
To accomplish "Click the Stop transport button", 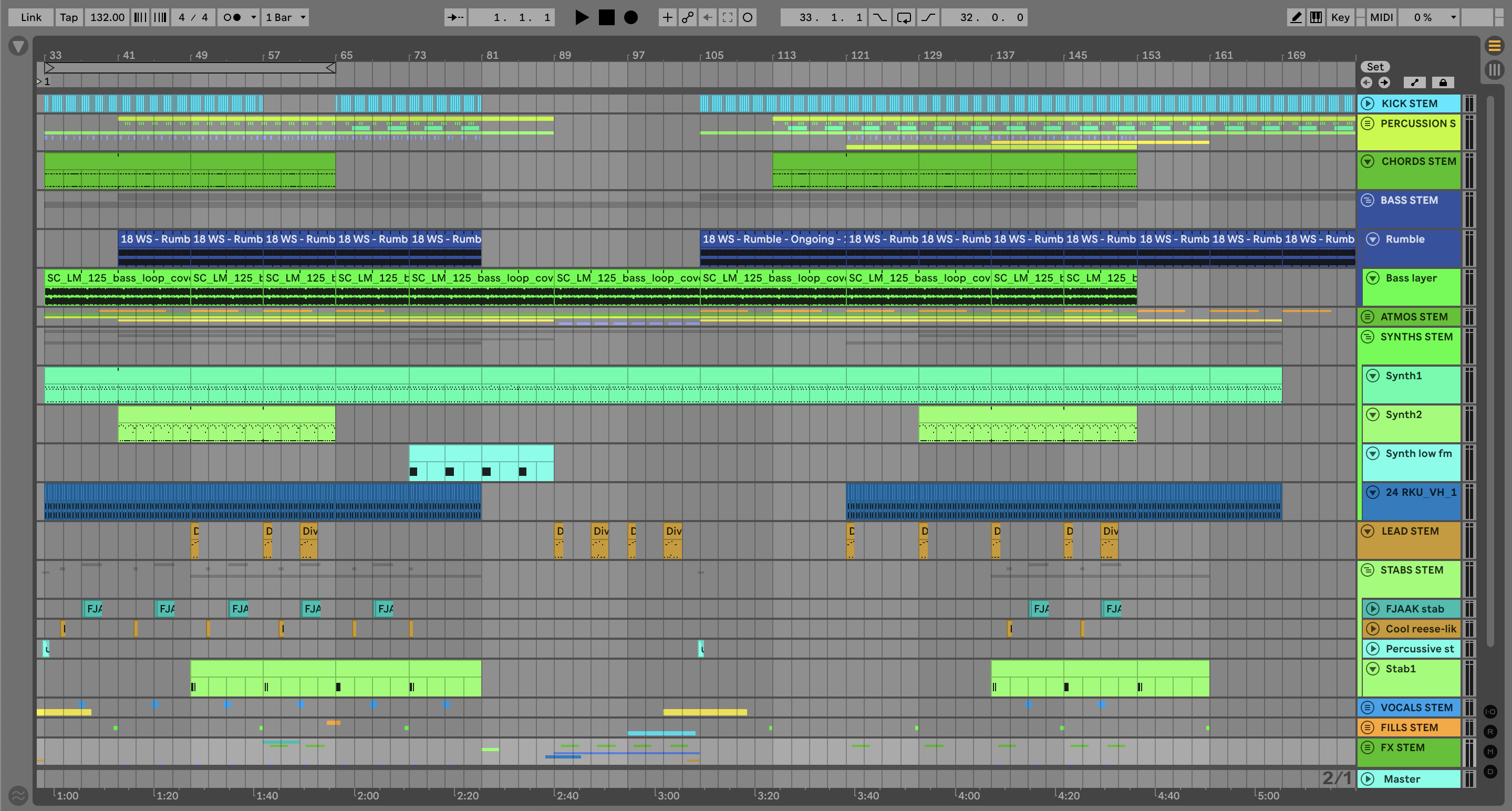I will pyautogui.click(x=606, y=17).
